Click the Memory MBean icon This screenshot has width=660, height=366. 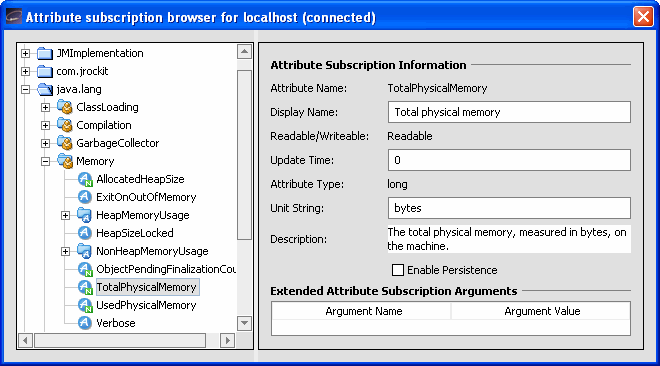pyautogui.click(x=65, y=161)
